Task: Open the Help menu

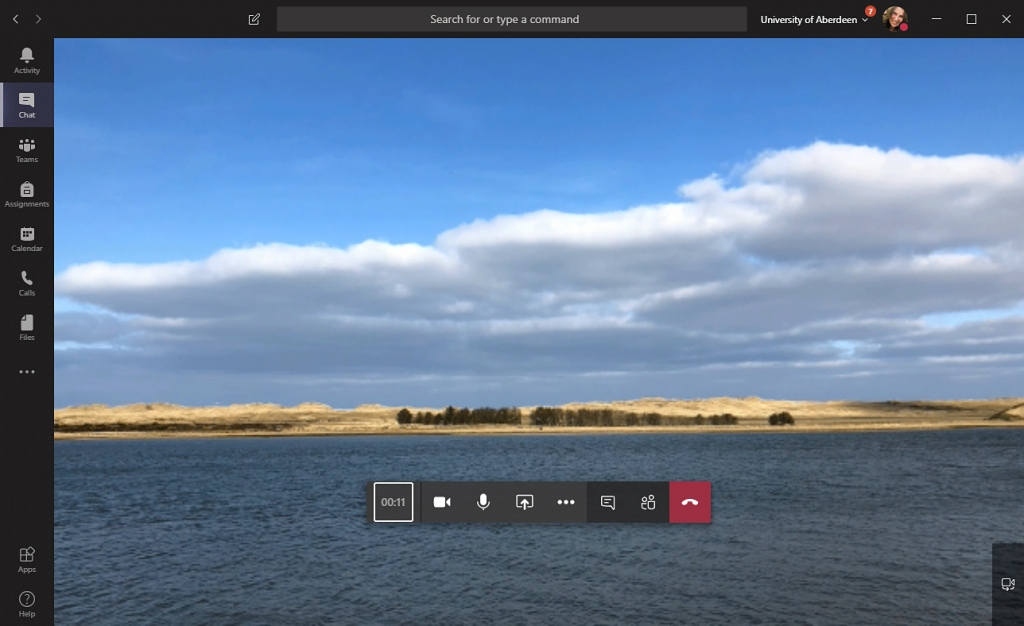Action: click(x=27, y=603)
